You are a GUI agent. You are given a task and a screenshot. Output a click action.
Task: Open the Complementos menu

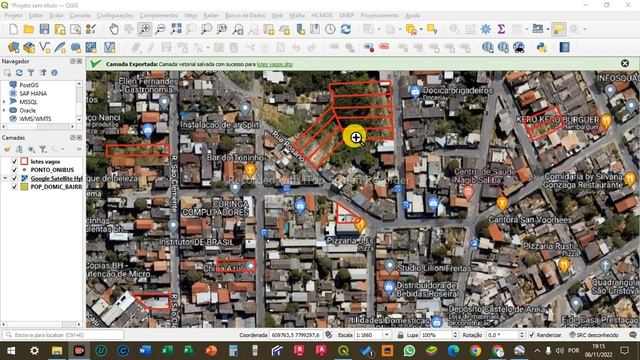point(158,16)
